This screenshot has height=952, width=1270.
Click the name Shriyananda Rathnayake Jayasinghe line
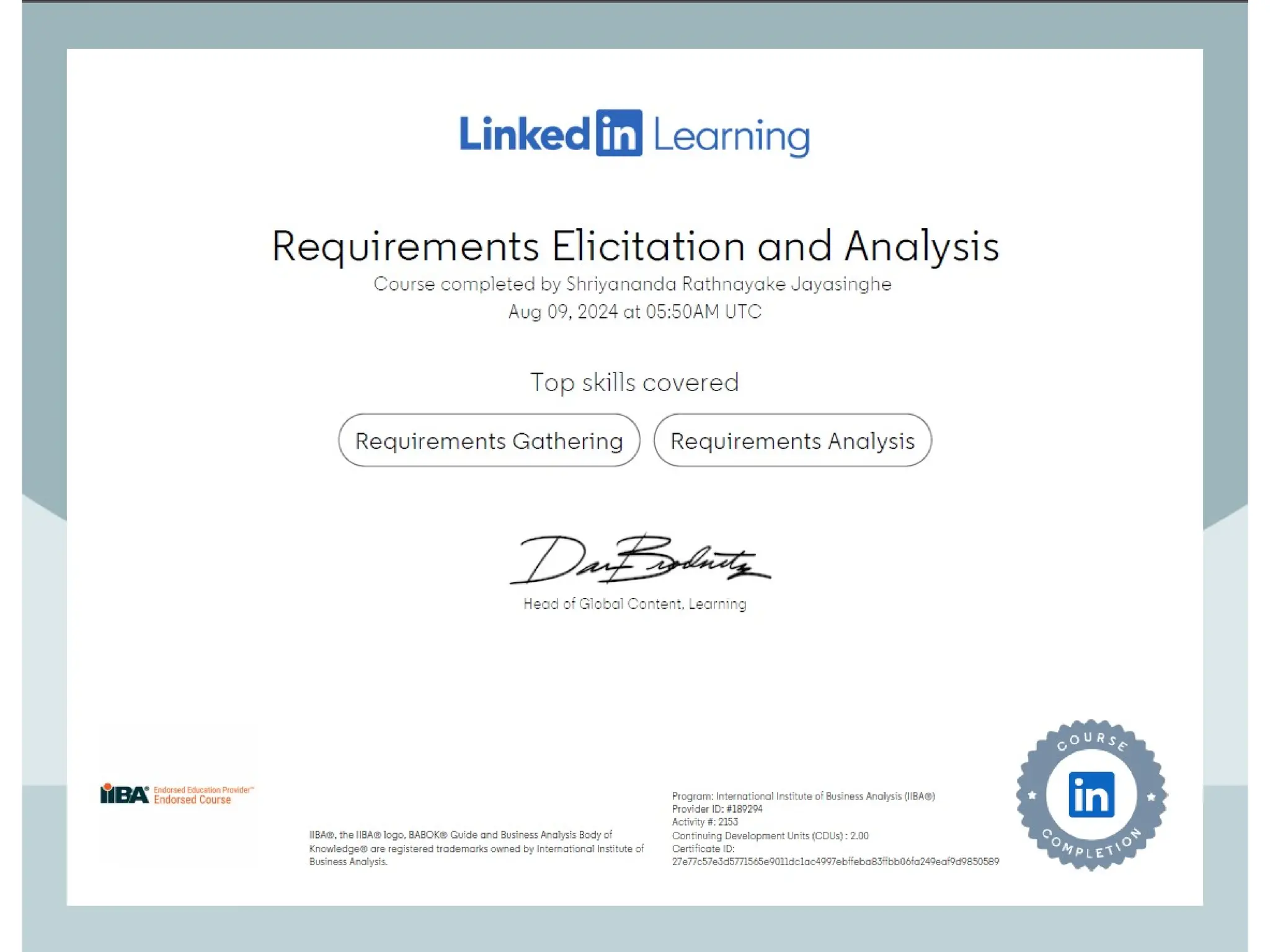pyautogui.click(x=633, y=284)
